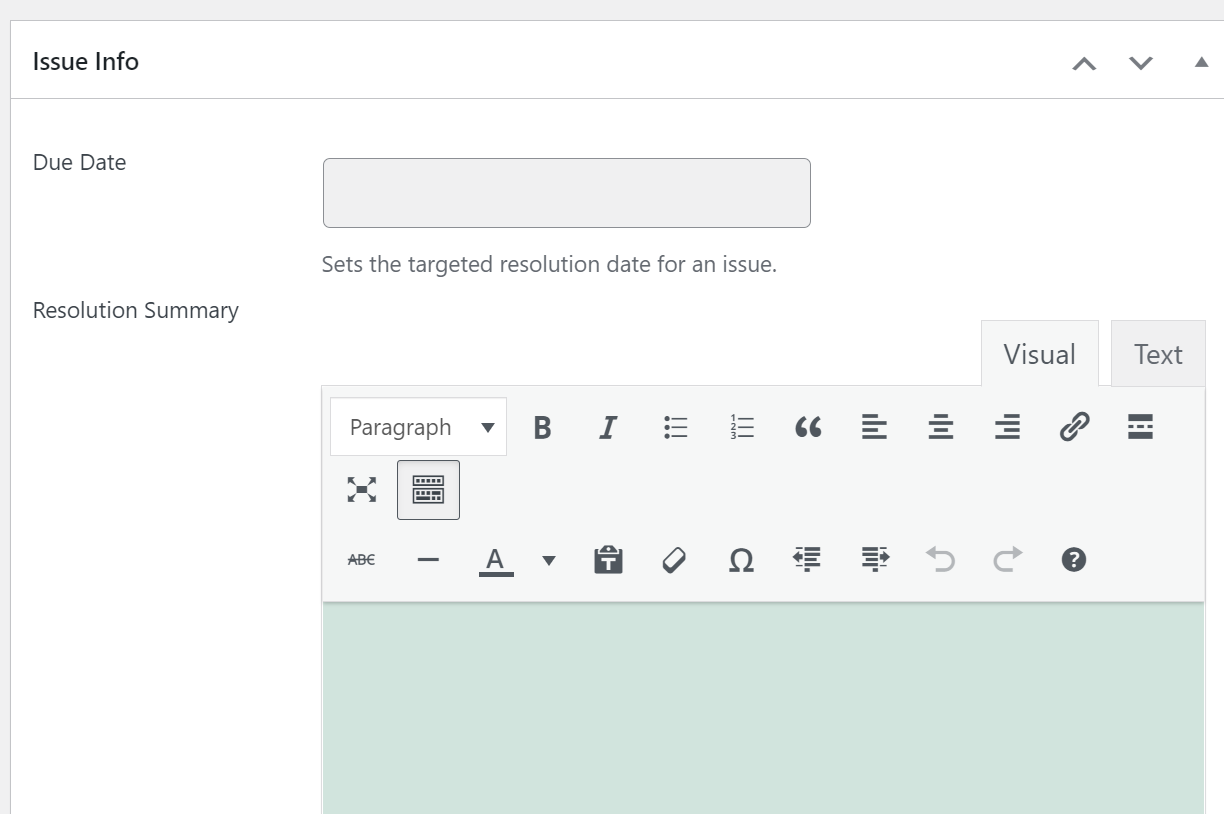
Task: Open the Paragraph format dropdown
Action: click(418, 428)
